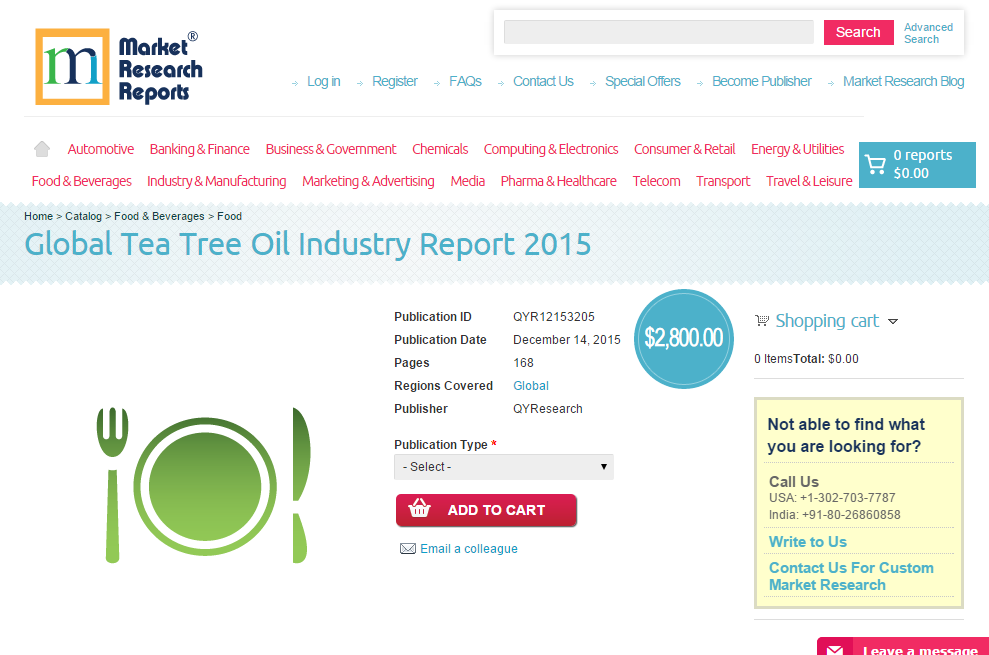The height and width of the screenshot is (655, 989).
Task: Click the $2,800.00 price badge
Action: pyautogui.click(x=683, y=339)
